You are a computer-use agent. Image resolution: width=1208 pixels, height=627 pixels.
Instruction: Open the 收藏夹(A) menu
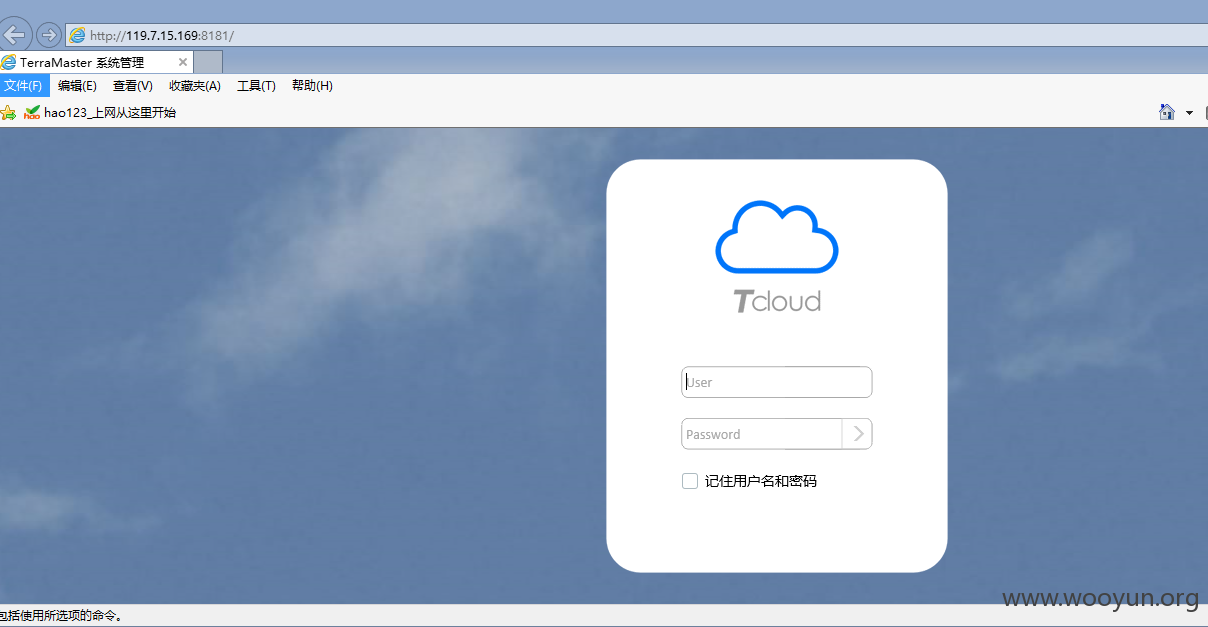point(194,86)
